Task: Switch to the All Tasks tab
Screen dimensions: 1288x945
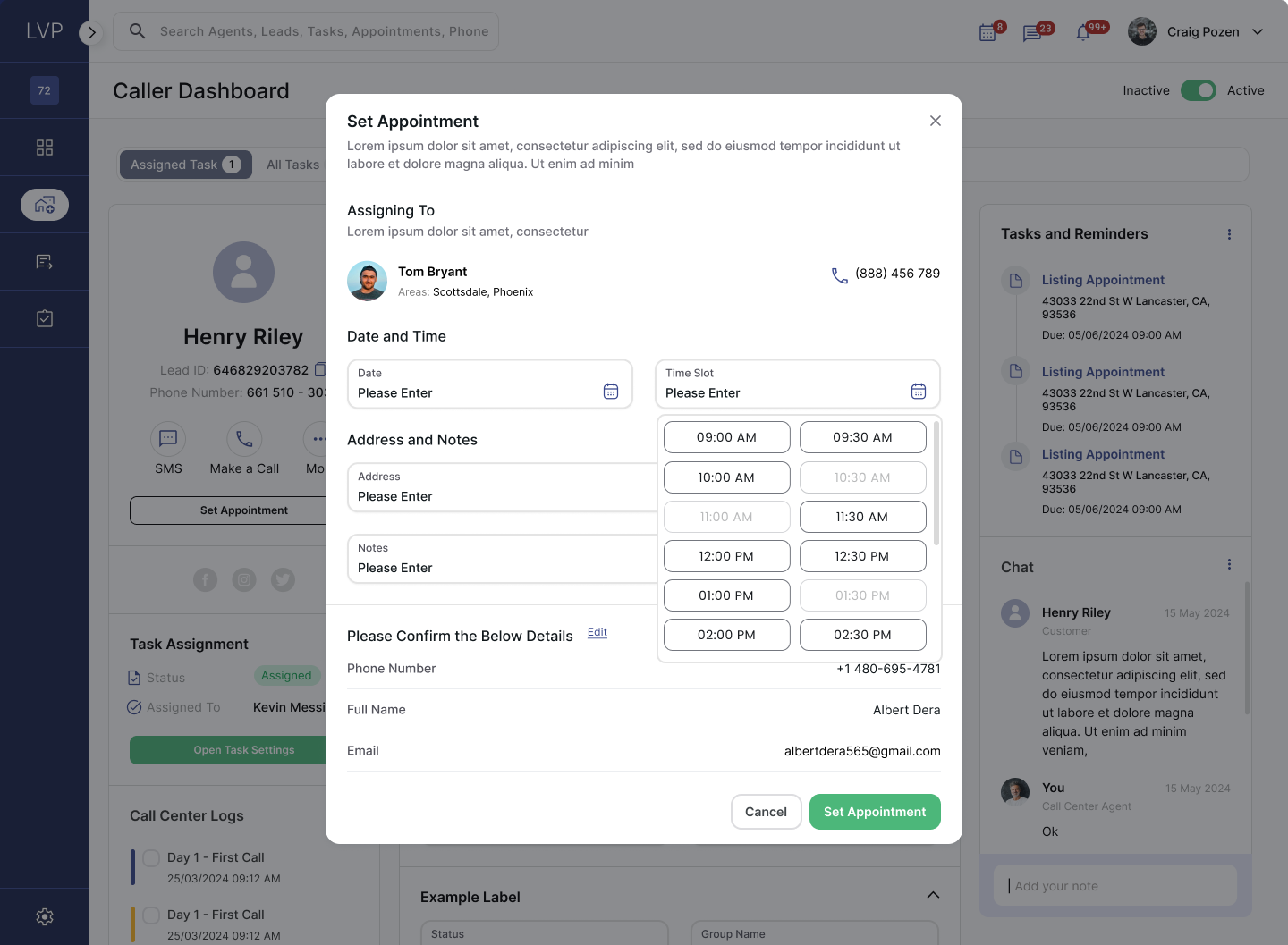Action: coord(292,165)
